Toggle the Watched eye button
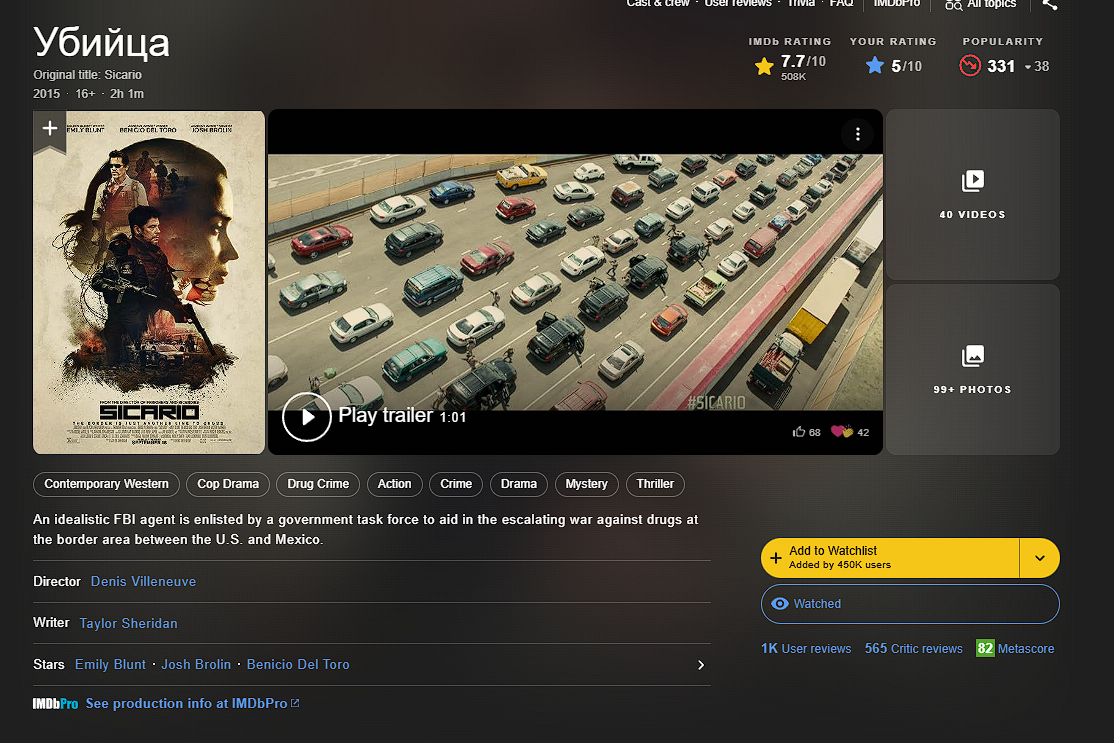 click(910, 604)
